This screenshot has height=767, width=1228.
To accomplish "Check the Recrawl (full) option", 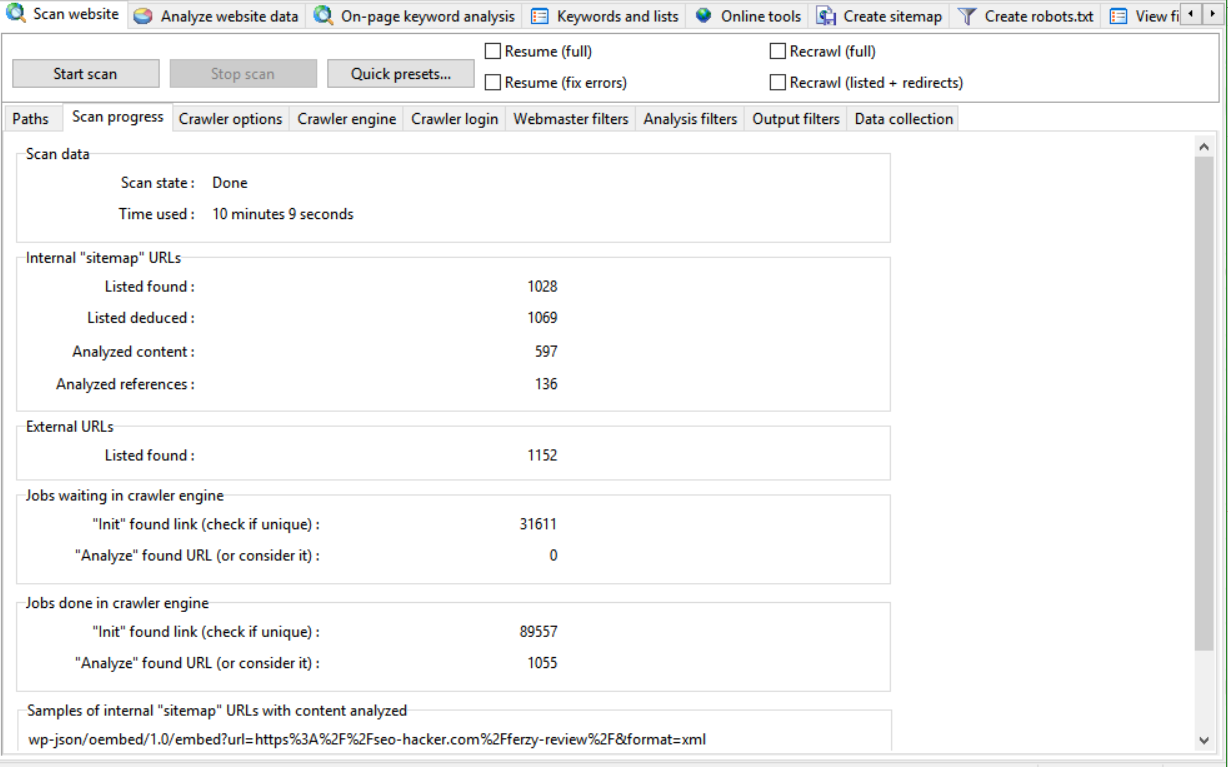I will tap(777, 51).
